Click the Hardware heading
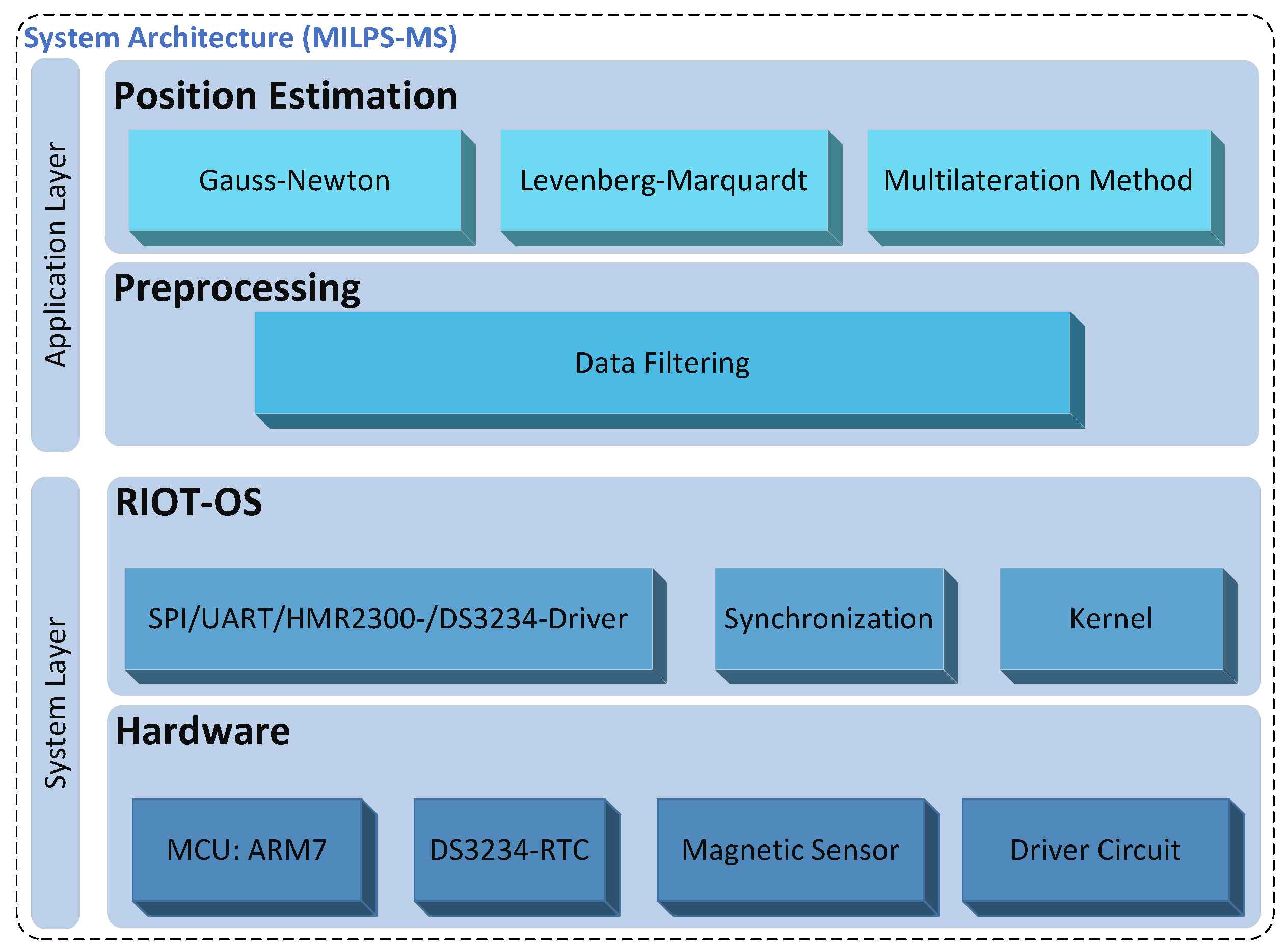1288x951 pixels. 203,732
